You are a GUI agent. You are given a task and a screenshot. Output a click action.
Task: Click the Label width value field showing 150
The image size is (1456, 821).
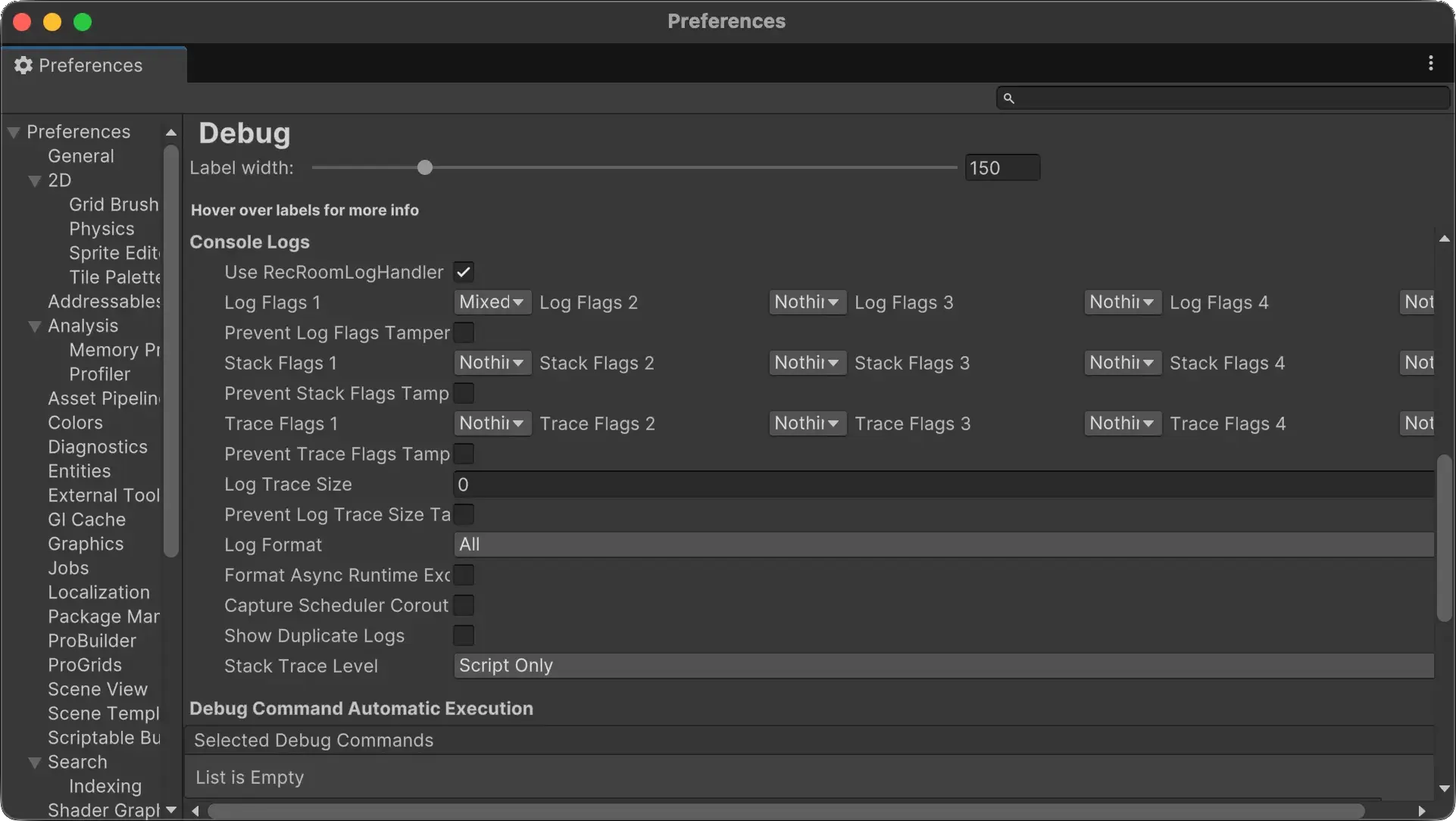[1001, 167]
